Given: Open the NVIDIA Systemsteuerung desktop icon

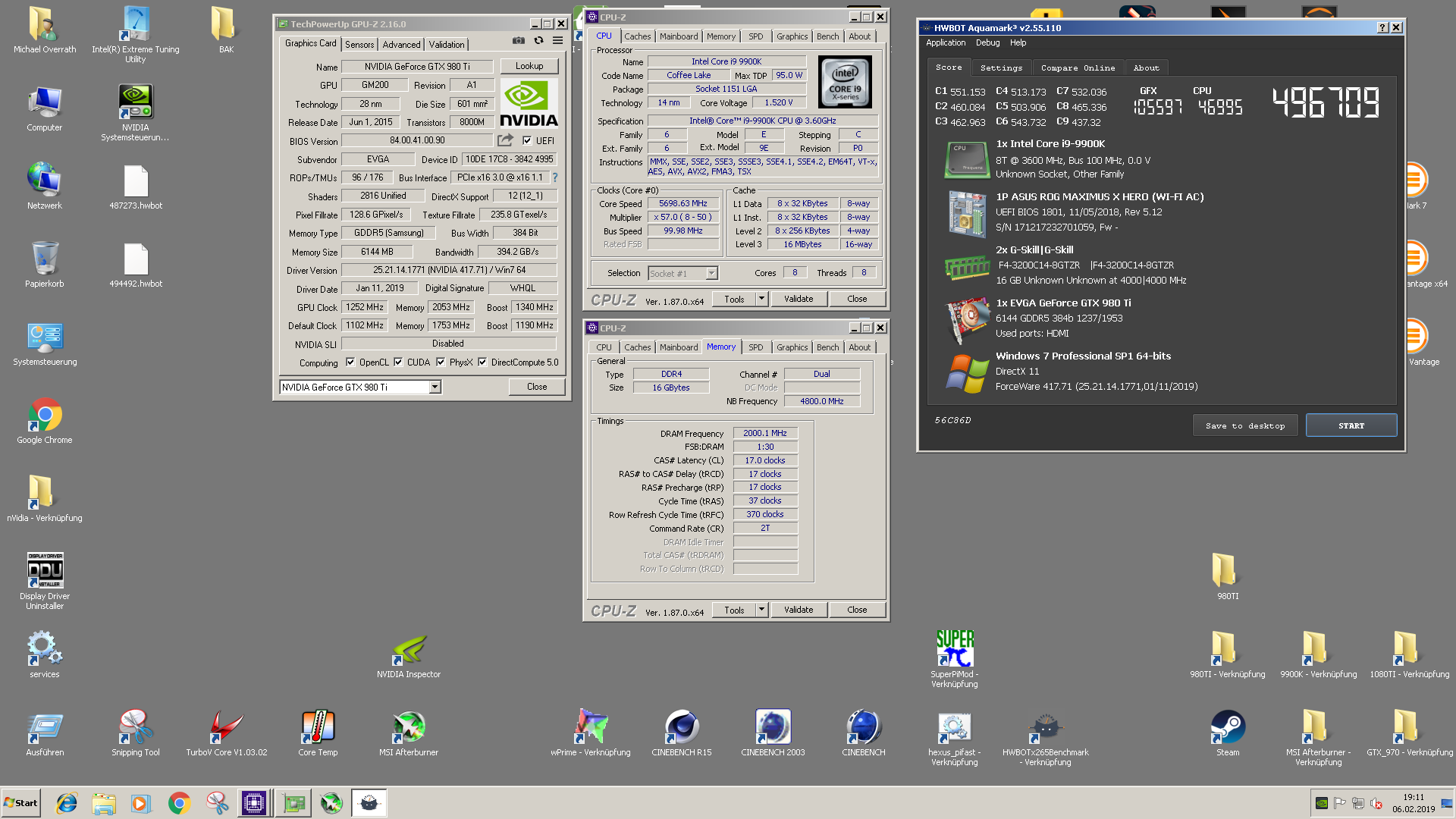Looking at the screenshot, I should click(136, 112).
